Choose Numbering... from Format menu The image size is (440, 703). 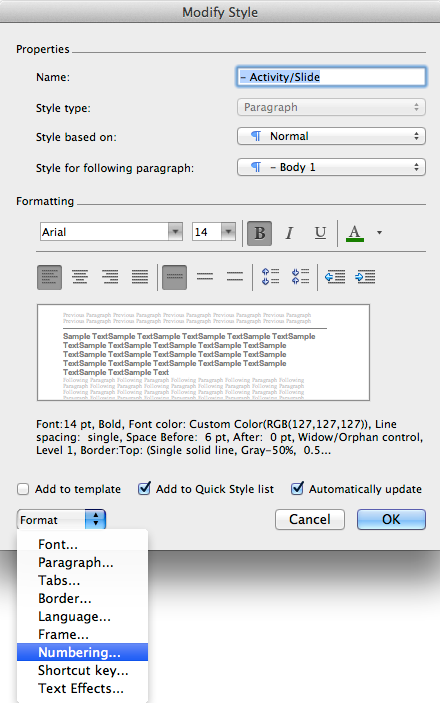coord(82,652)
